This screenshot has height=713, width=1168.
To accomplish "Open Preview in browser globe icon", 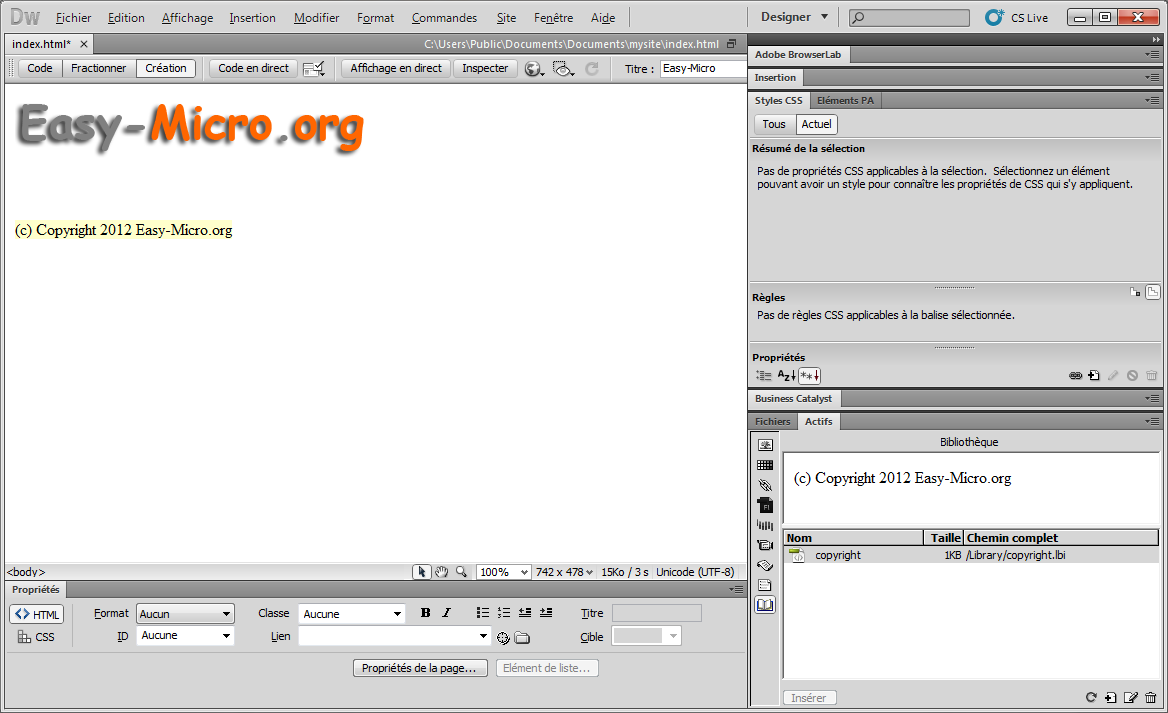I will point(534,69).
